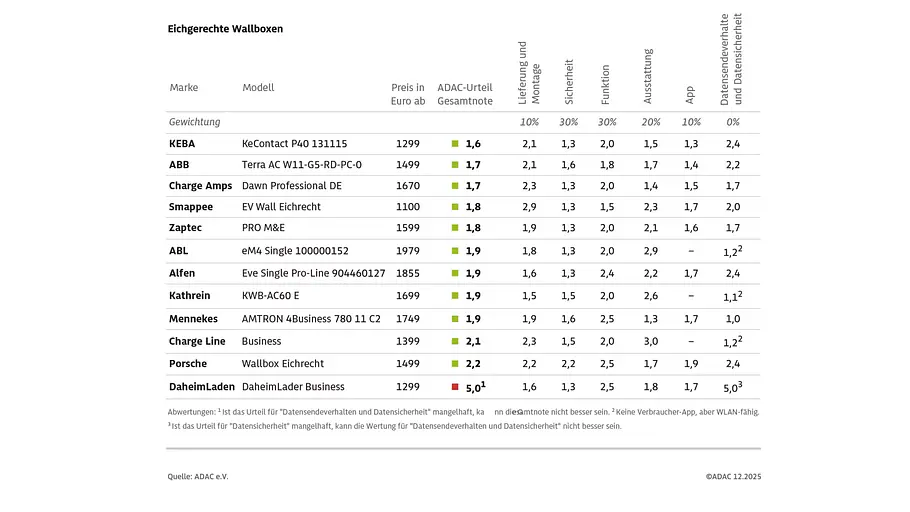Select the brand name 'ABL'
Viewport: 910px width, 512px height.
tap(178, 251)
